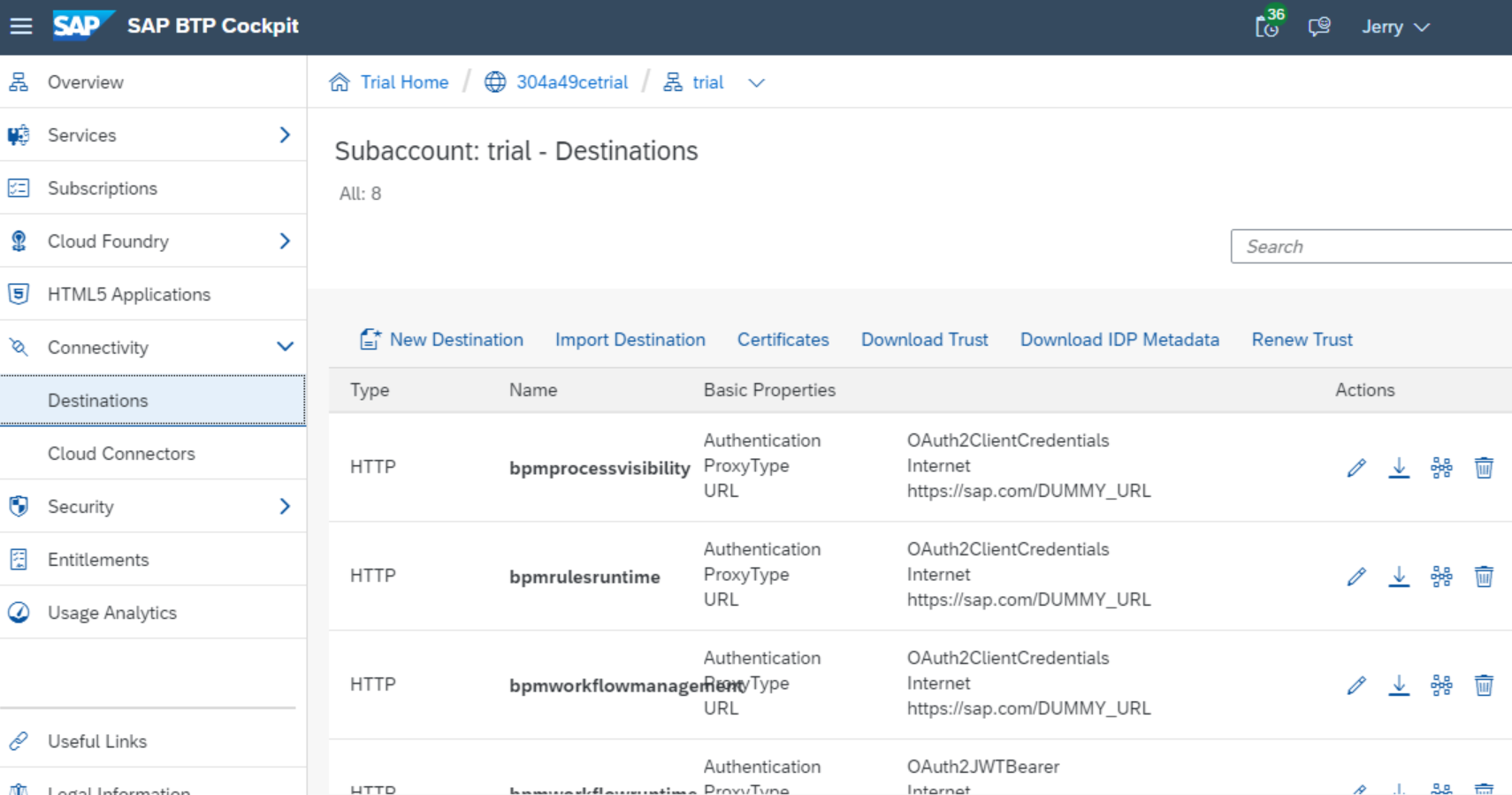
Task: Click Download IDP Metadata
Action: (1119, 340)
